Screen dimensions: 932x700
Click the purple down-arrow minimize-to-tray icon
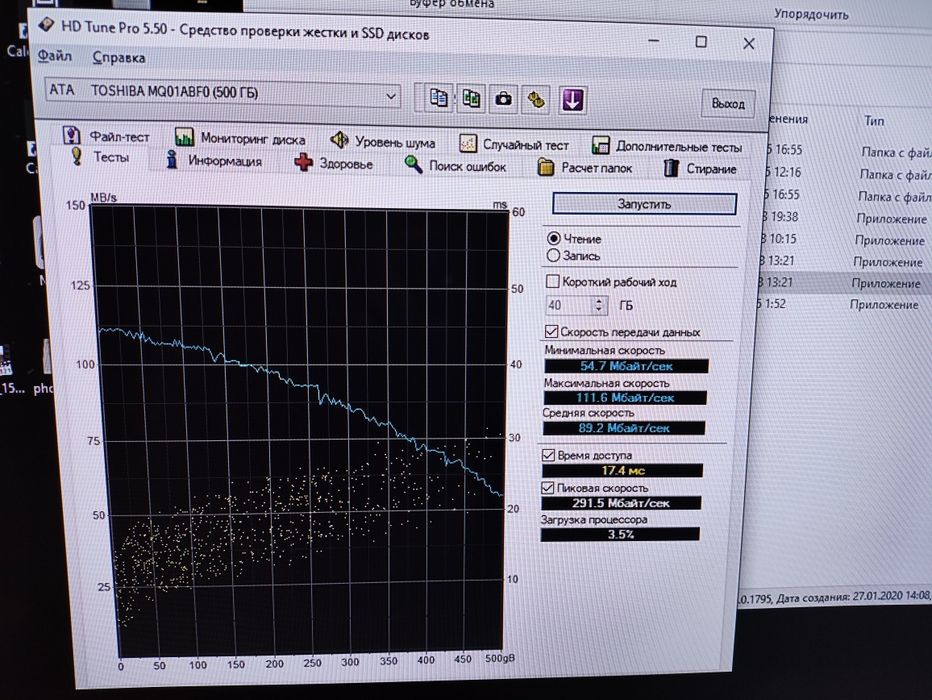[573, 99]
